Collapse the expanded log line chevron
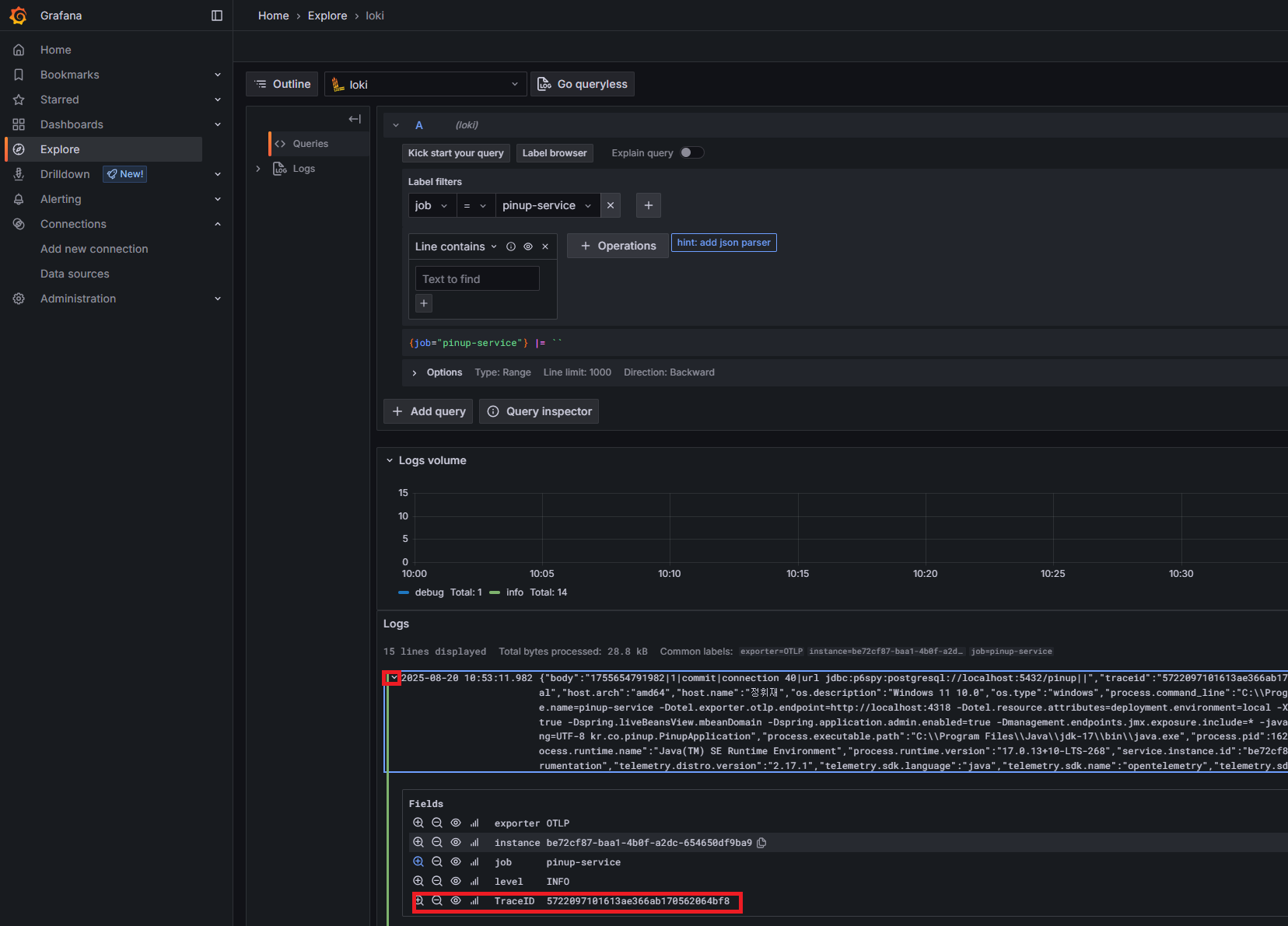Screen dimensions: 1288x926 pos(394,678)
